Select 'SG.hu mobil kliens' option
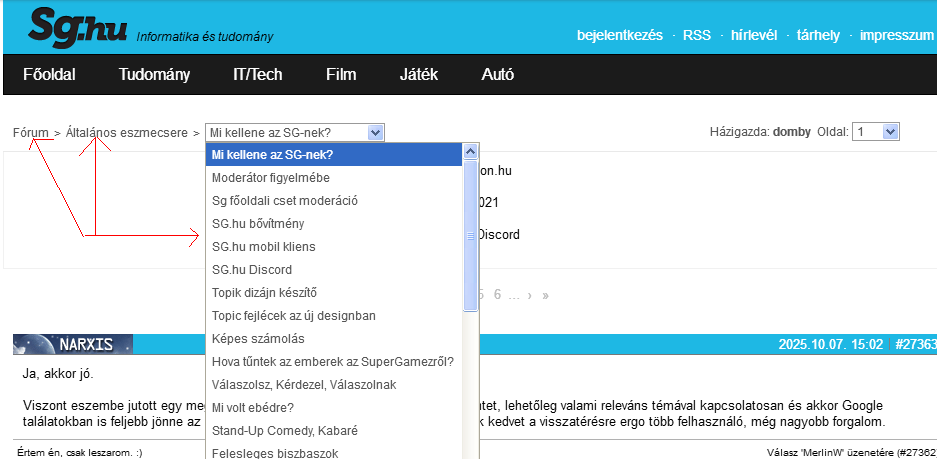 [263, 247]
